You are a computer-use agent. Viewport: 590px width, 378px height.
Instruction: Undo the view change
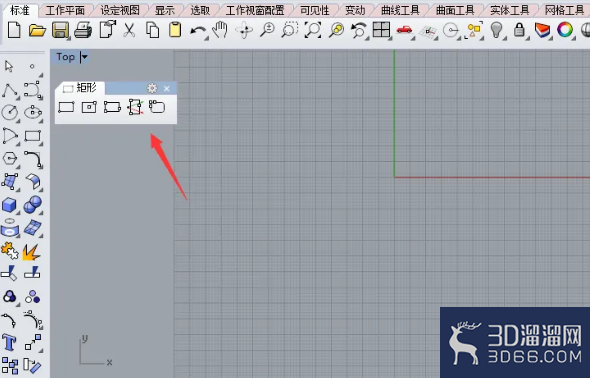point(359,30)
